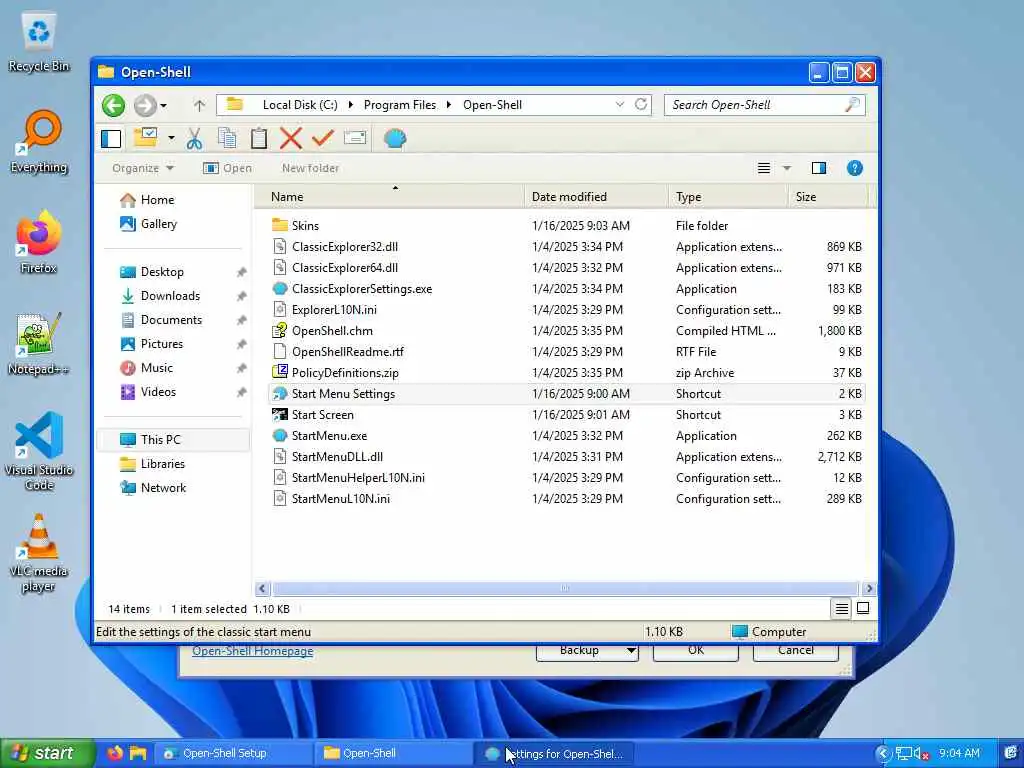Screen dimensions: 1024x768
Task: Delete selection with the red X icon
Action: (x=291, y=138)
